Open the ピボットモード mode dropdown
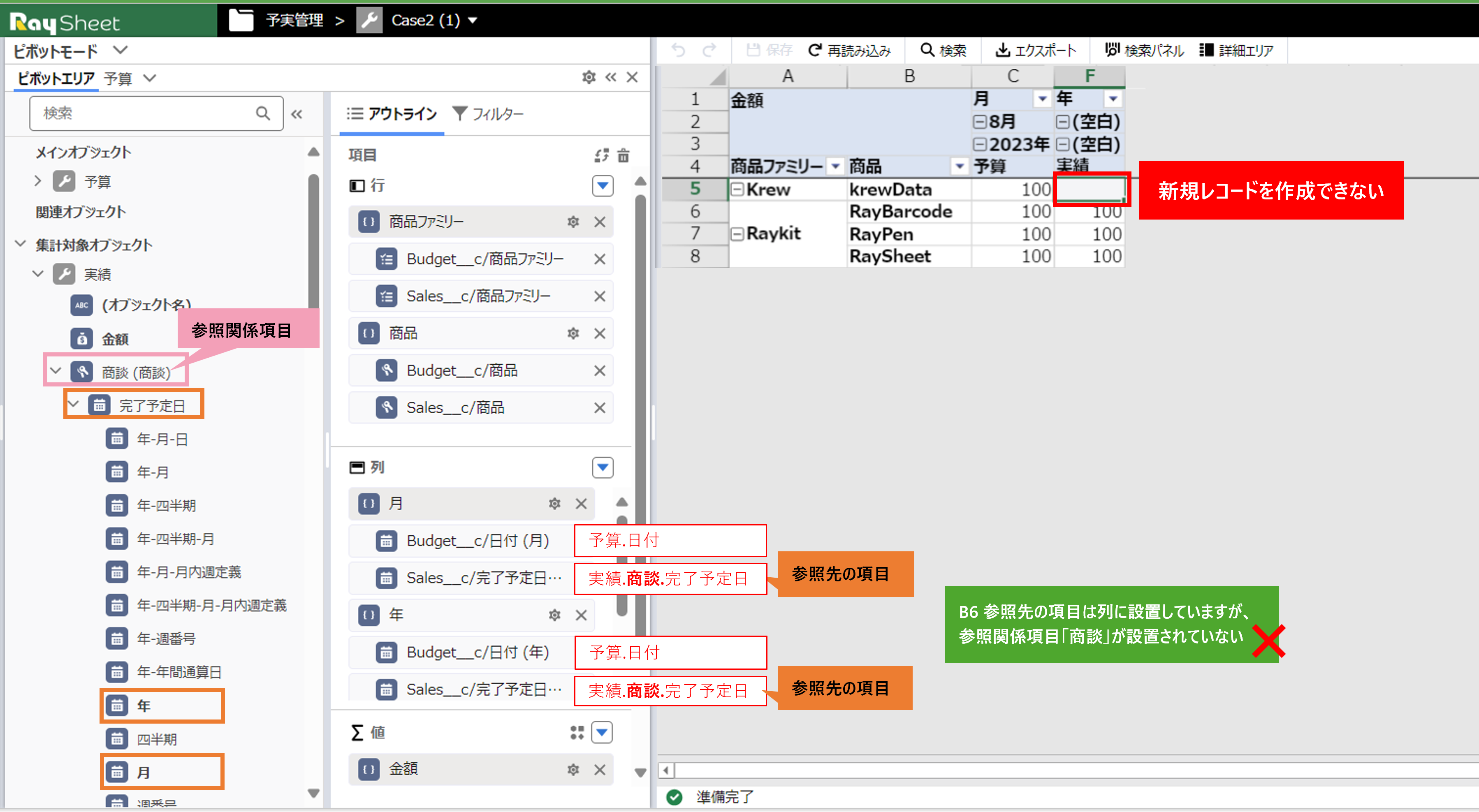The width and height of the screenshot is (1479, 812). pyautogui.click(x=120, y=50)
